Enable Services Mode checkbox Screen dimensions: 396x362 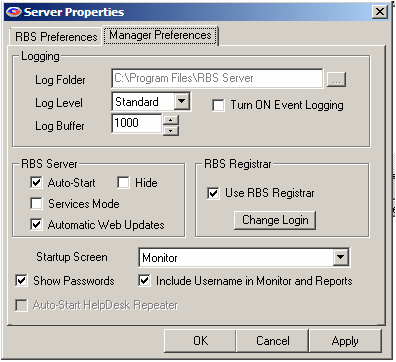[36, 204]
